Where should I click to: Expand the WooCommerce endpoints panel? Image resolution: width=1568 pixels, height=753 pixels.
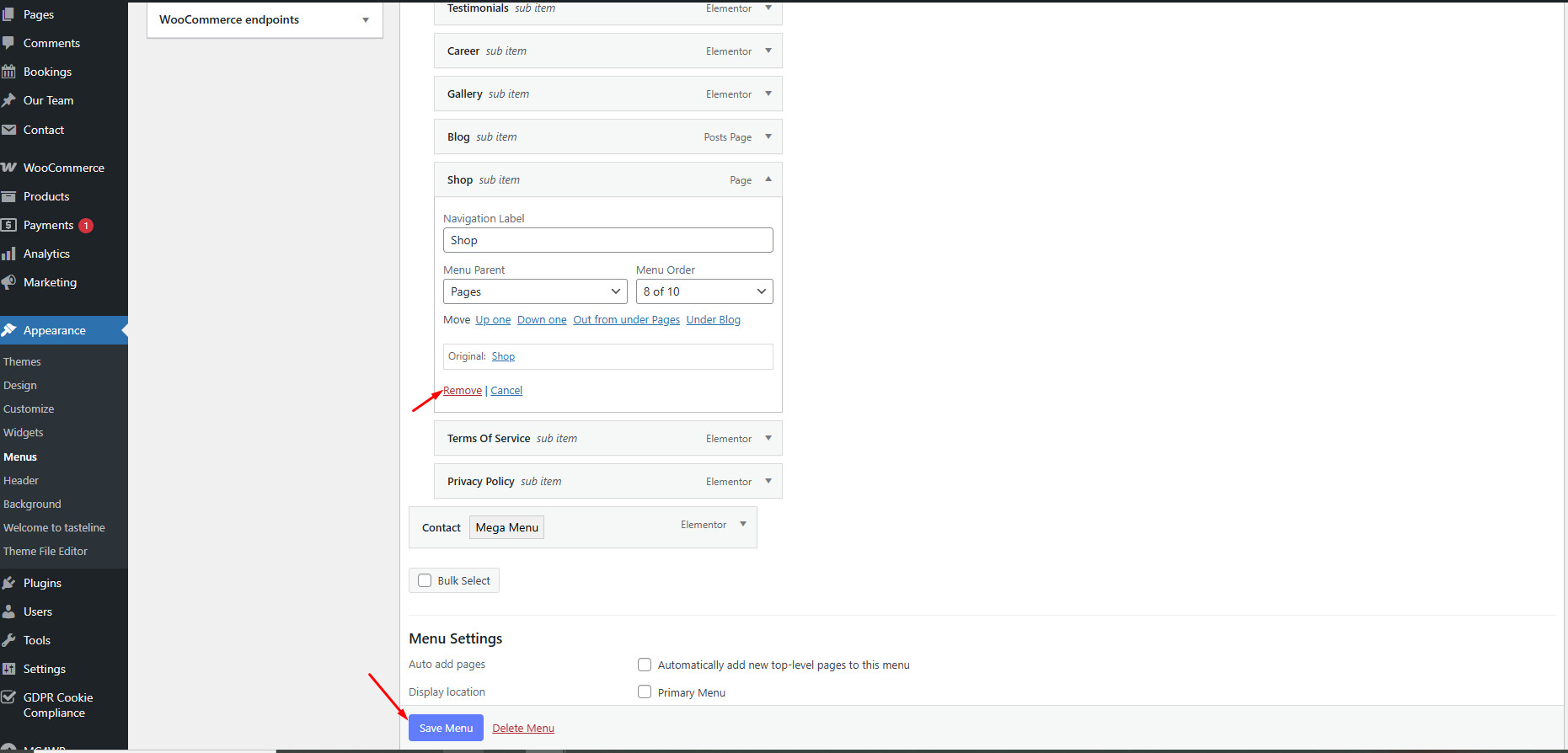click(x=365, y=20)
